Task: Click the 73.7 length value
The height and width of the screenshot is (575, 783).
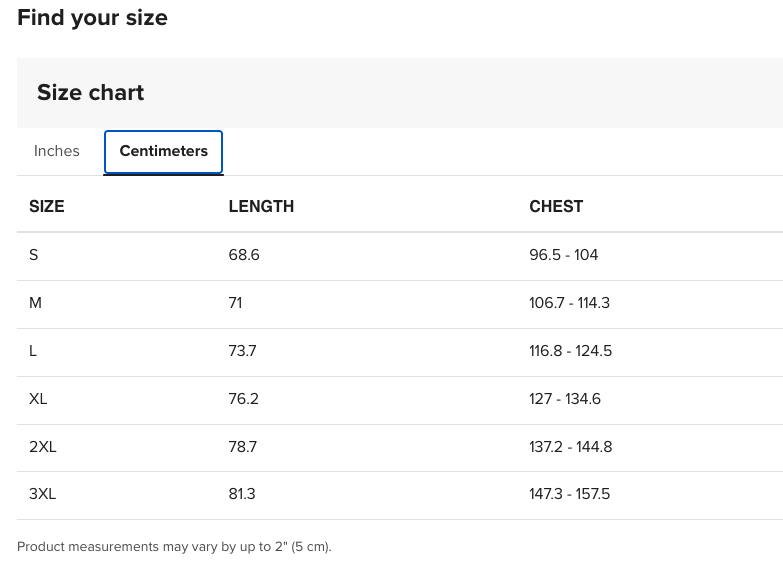Action: pyautogui.click(x=243, y=351)
